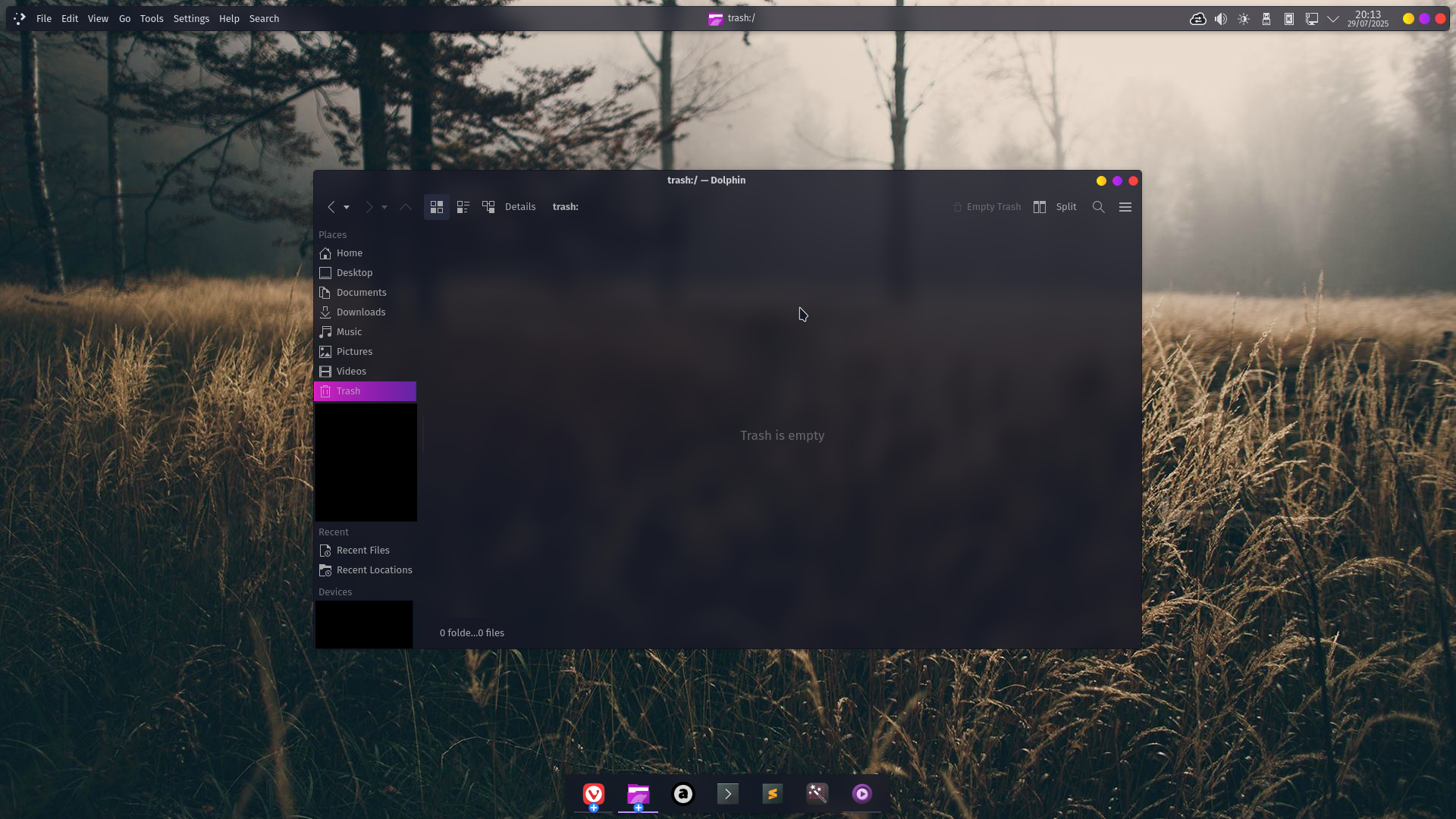Launch the terminal from the dock
Image resolution: width=1456 pixels, height=819 pixels.
[x=728, y=794]
